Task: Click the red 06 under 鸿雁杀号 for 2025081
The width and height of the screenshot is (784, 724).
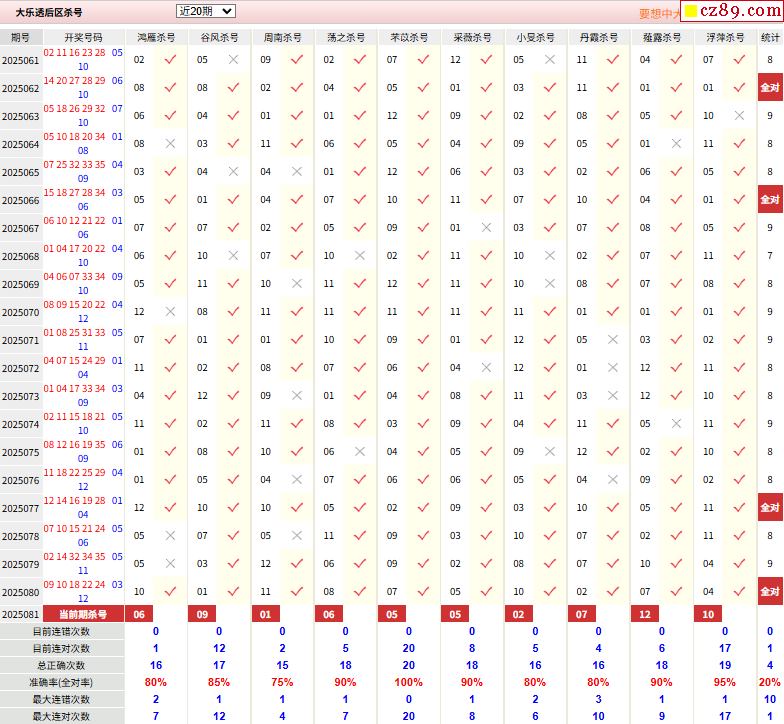Action: pyautogui.click(x=139, y=614)
